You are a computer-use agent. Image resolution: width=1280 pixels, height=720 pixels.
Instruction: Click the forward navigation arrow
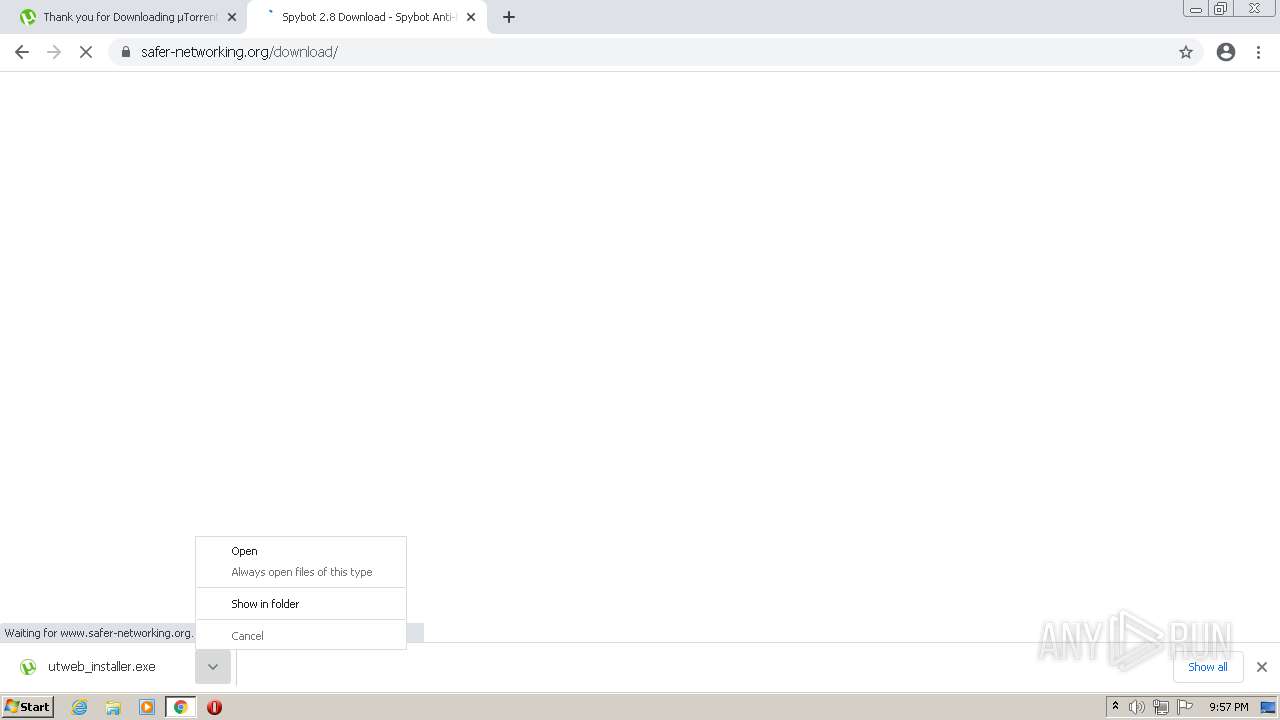[x=54, y=52]
